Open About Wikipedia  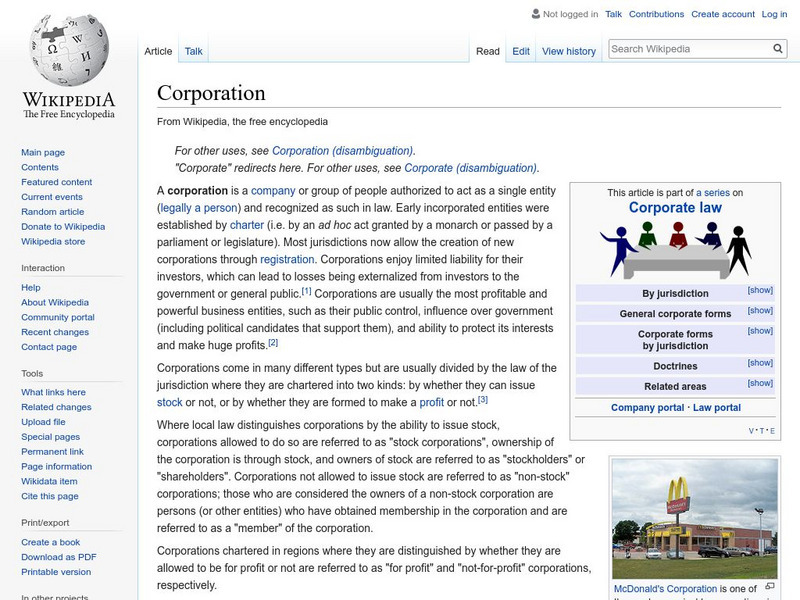55,303
